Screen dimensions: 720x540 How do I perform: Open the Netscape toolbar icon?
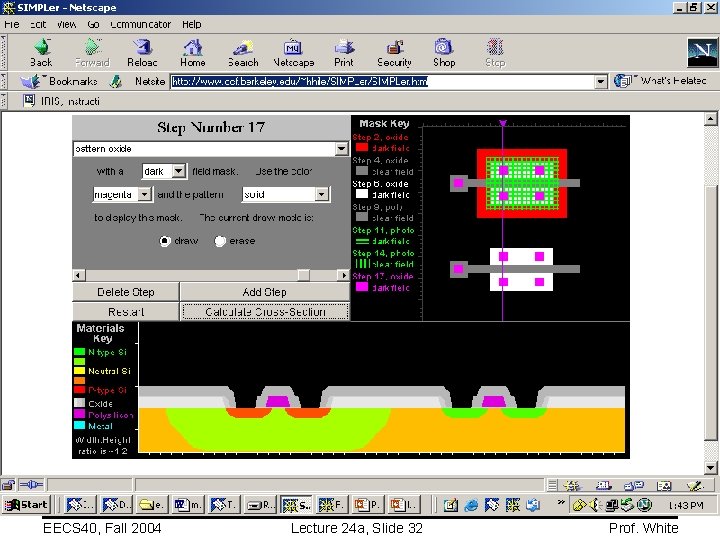(x=294, y=47)
